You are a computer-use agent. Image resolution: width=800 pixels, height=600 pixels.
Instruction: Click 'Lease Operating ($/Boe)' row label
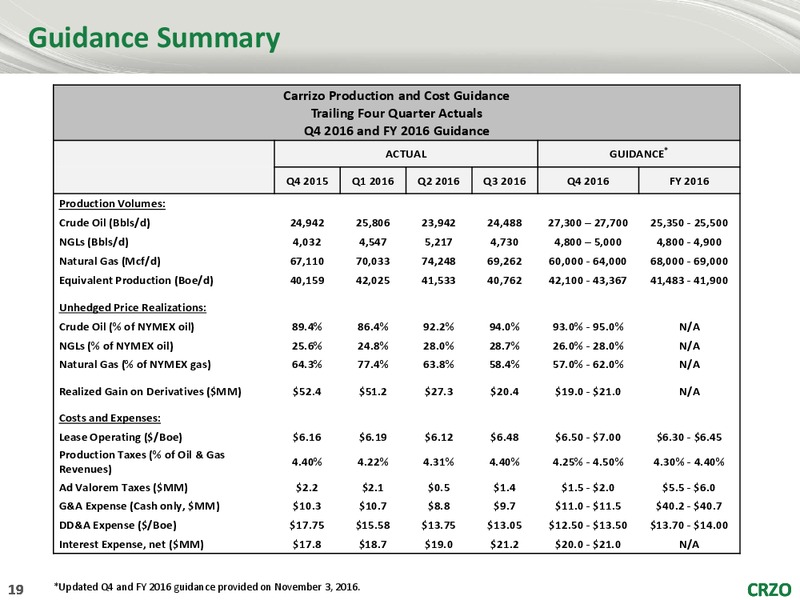click(x=120, y=437)
